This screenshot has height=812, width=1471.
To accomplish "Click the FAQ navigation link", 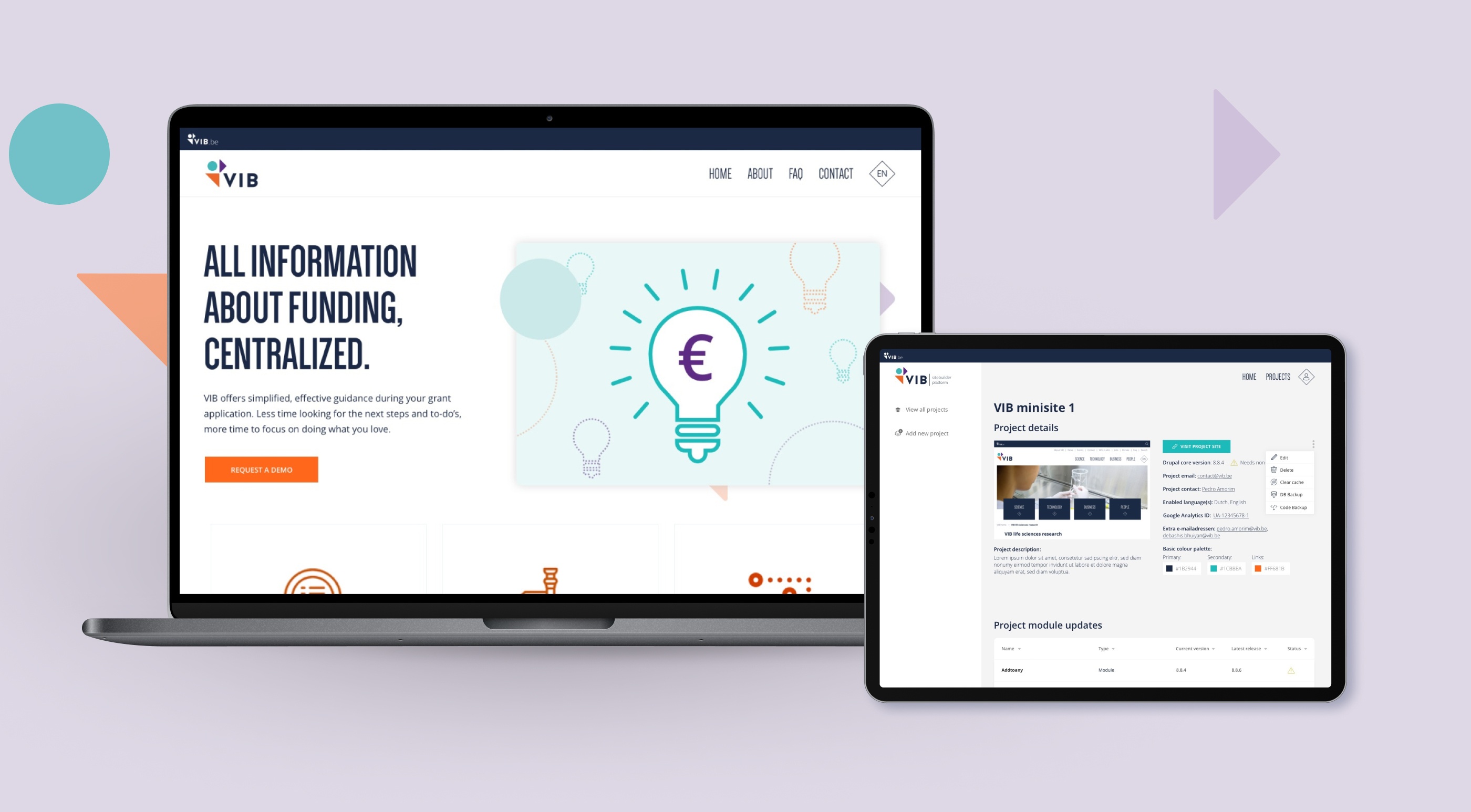I will [796, 175].
